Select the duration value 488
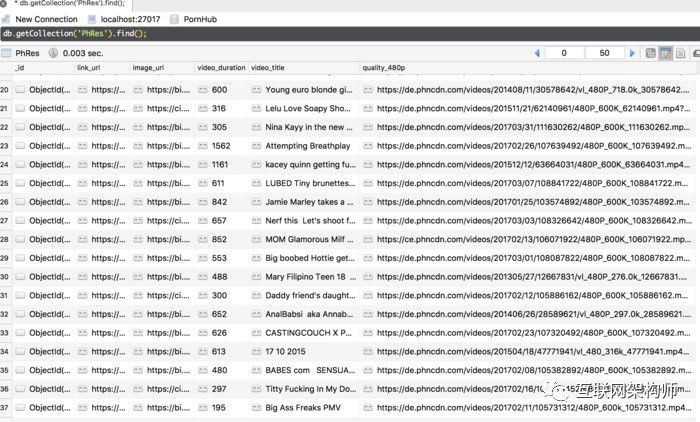700x422 pixels. pyautogui.click(x=219, y=277)
